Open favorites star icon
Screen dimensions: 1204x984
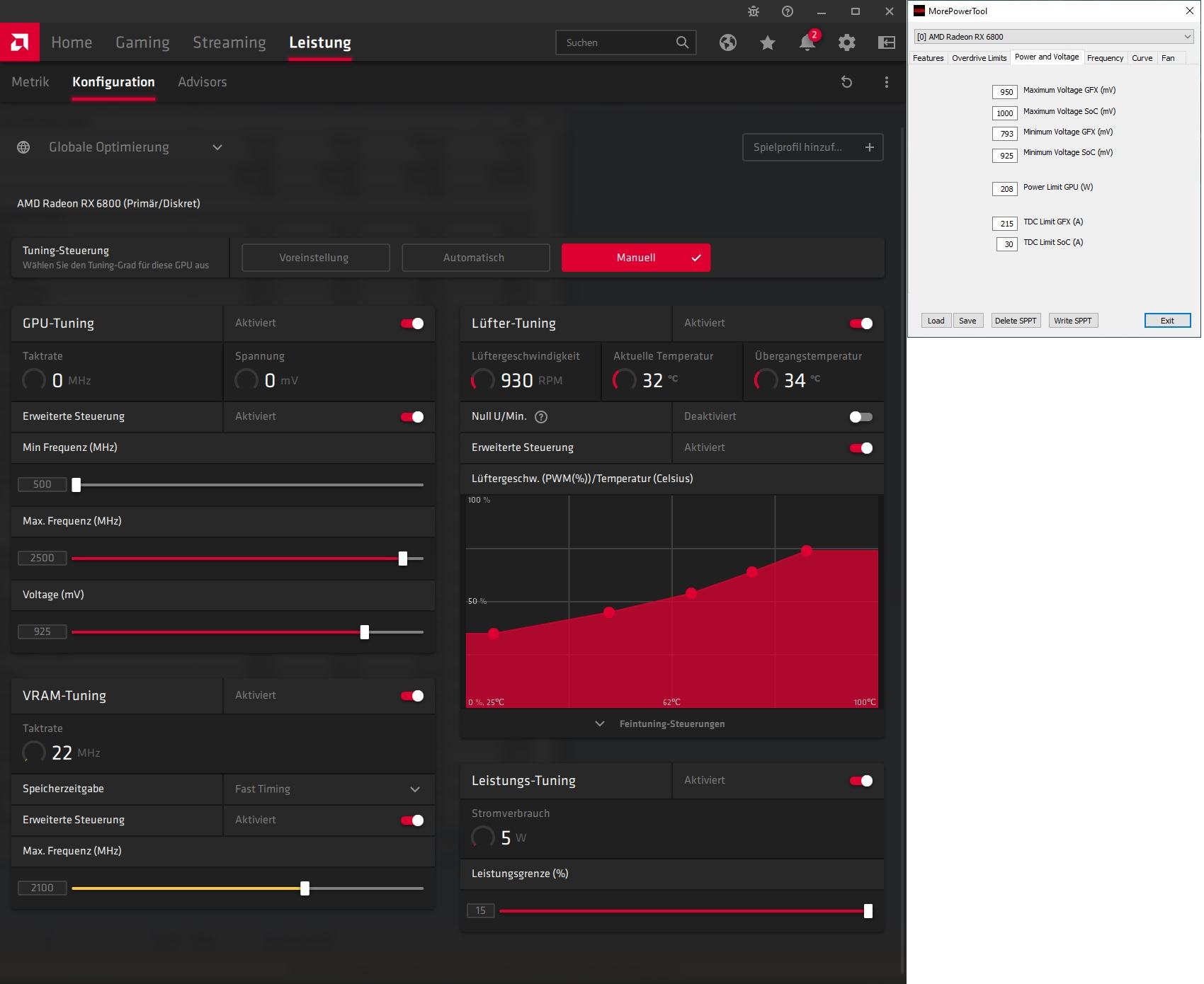(768, 42)
